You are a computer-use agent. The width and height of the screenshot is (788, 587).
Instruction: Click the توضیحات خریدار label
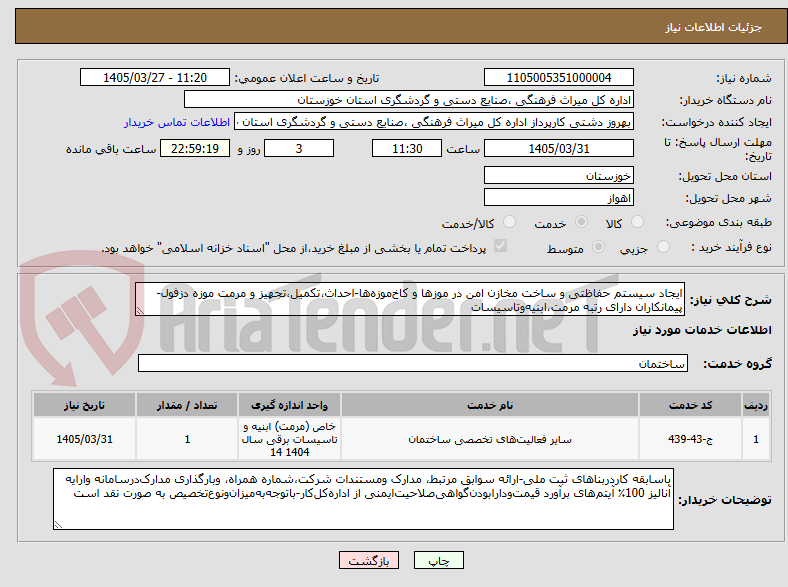click(725, 501)
